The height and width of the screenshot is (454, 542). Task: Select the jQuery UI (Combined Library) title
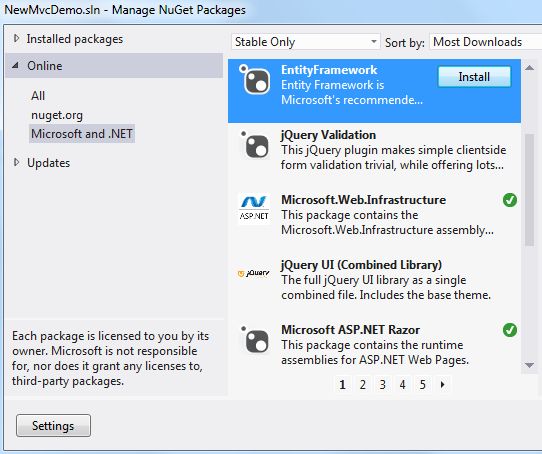(362, 265)
